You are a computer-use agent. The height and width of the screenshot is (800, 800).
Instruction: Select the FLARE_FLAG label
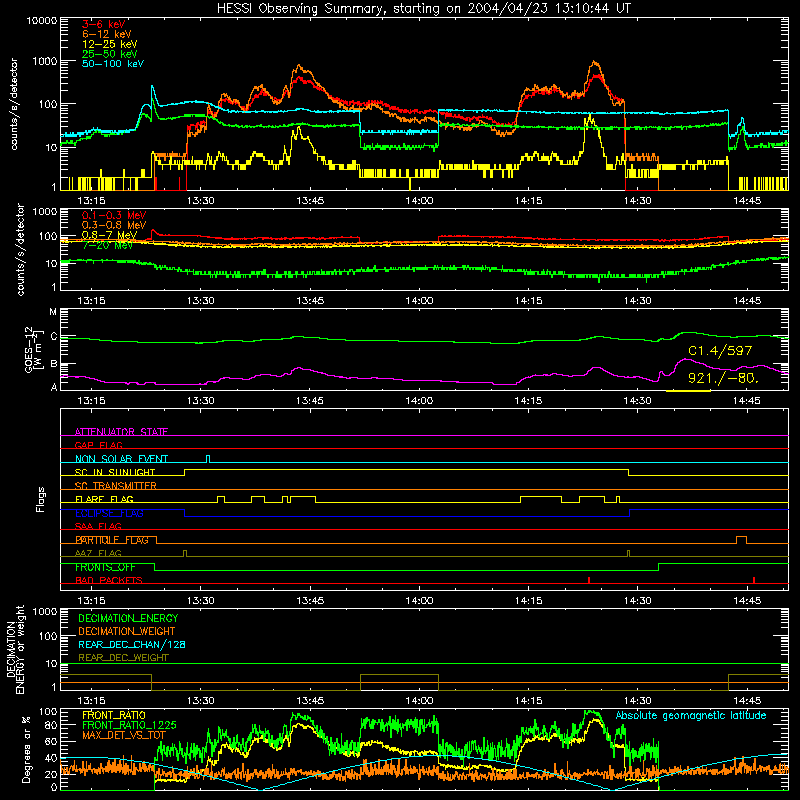[x=104, y=499]
